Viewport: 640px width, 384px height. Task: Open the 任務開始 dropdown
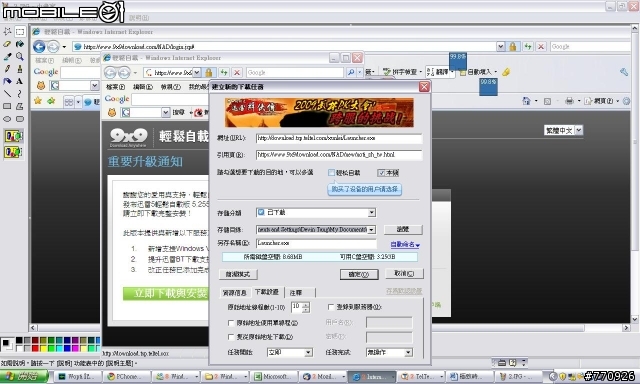click(309, 352)
